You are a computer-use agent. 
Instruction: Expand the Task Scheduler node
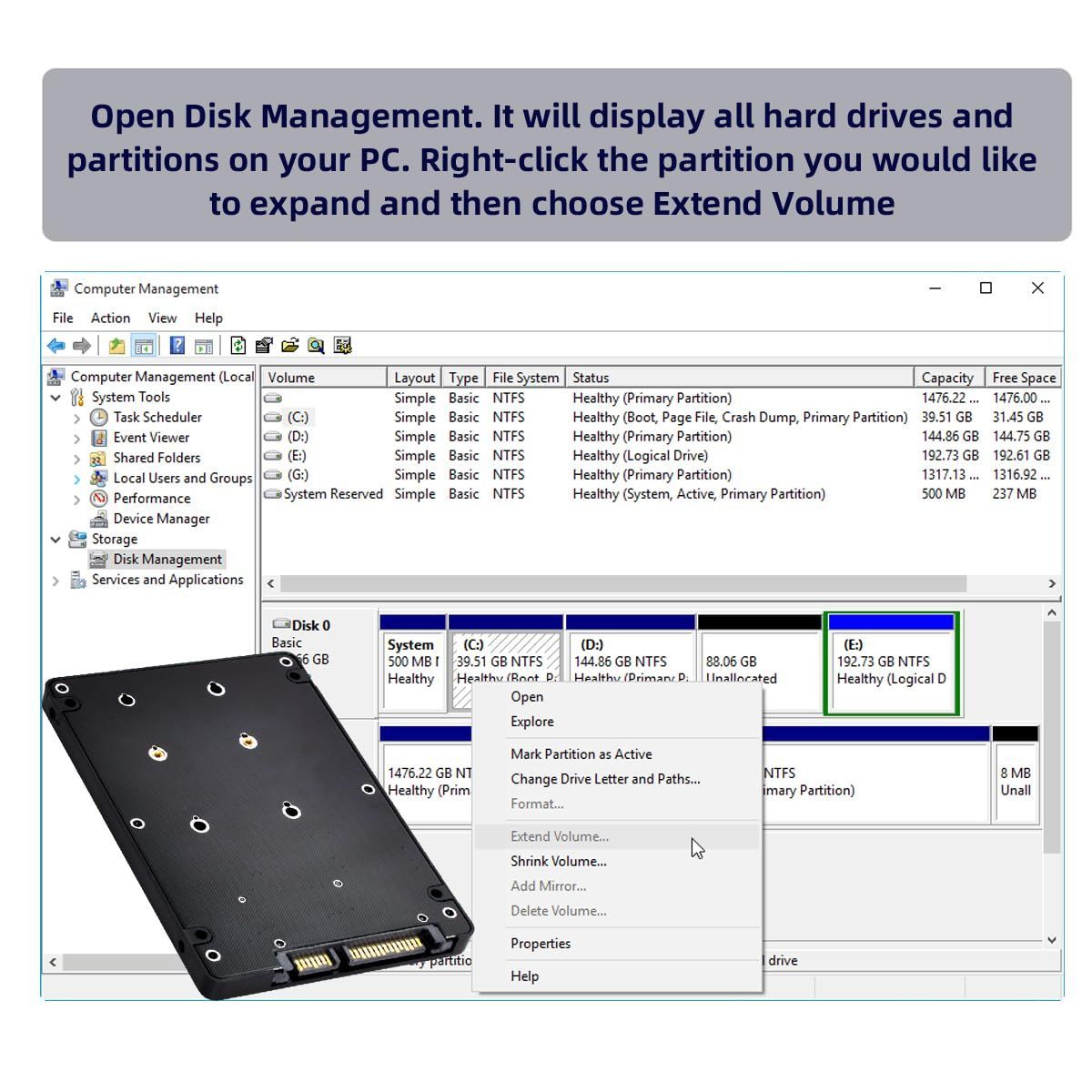tap(76, 419)
